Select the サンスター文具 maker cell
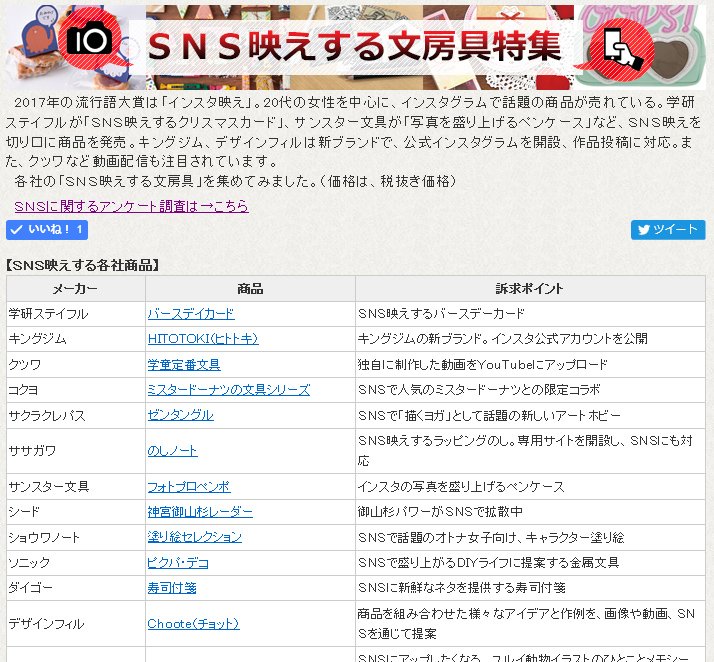The height and width of the screenshot is (662, 714). 76,487
